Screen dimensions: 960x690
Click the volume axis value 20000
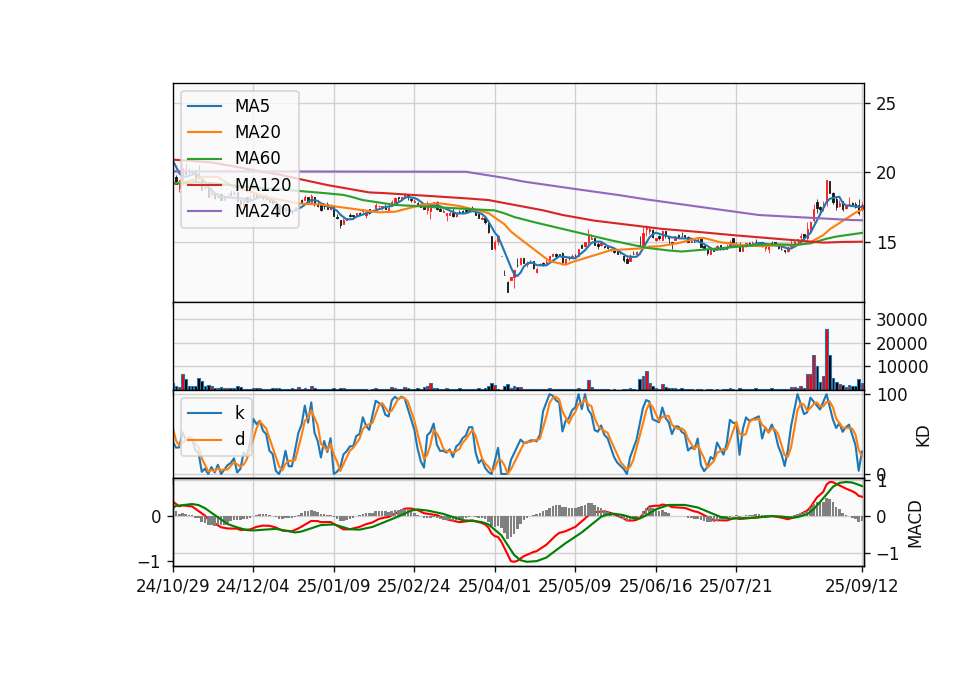click(902, 344)
